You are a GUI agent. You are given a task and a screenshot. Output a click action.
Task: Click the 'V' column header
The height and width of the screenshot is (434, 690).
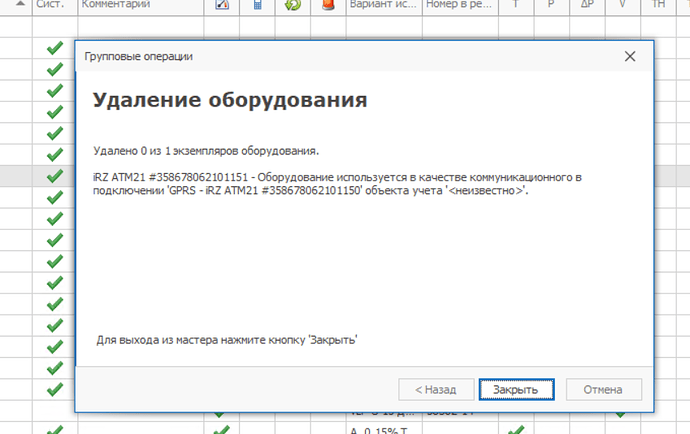tap(623, 5)
